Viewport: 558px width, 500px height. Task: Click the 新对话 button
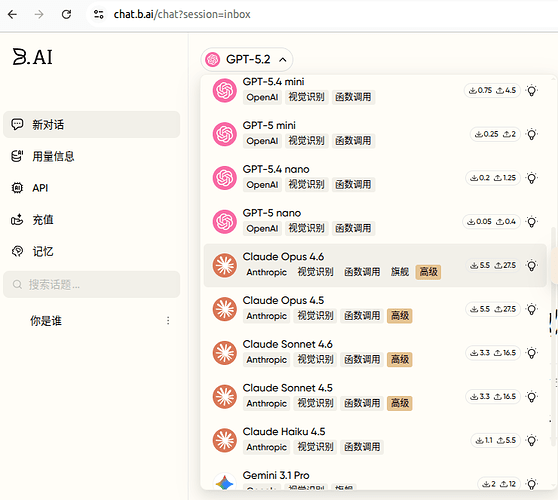click(x=91, y=125)
